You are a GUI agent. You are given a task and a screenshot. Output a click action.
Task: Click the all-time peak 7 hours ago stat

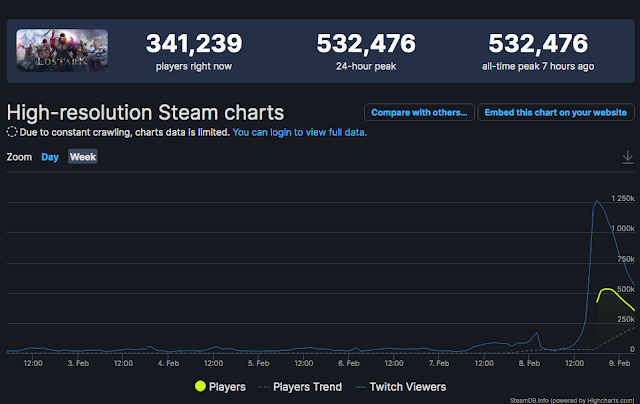(x=536, y=45)
